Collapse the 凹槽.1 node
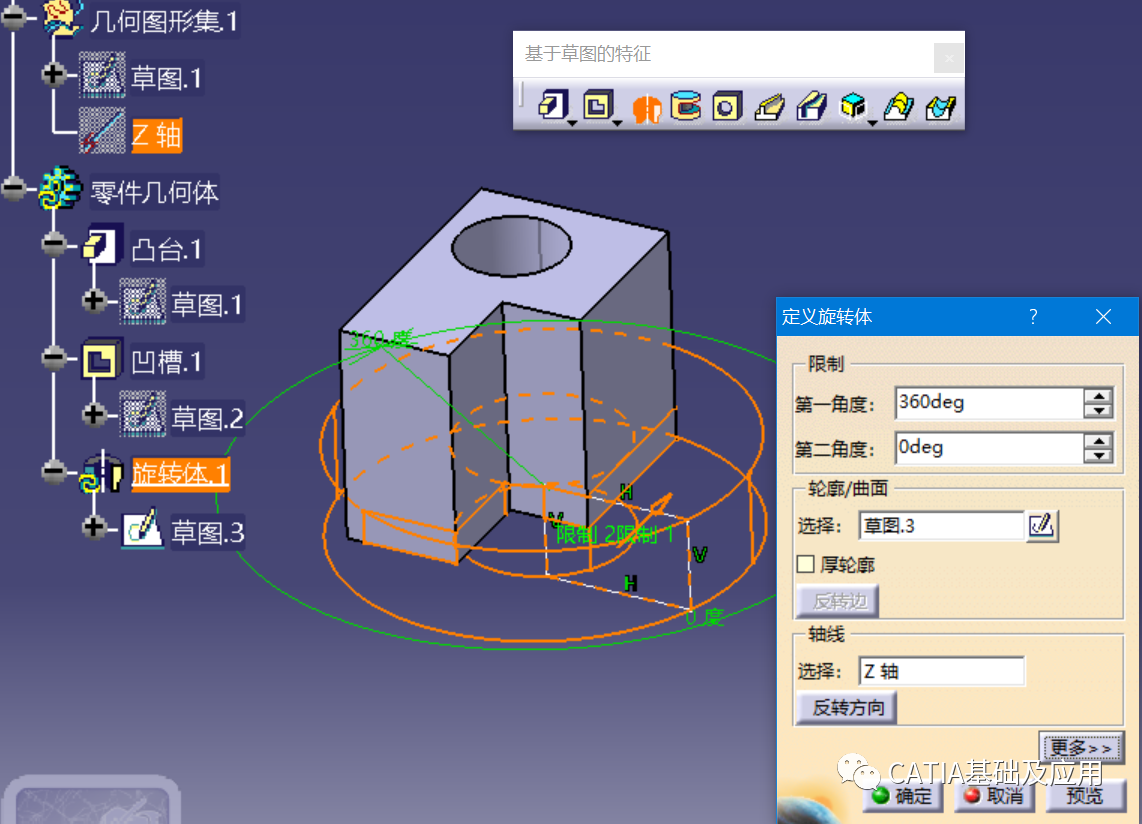The image size is (1142, 824). (55, 358)
